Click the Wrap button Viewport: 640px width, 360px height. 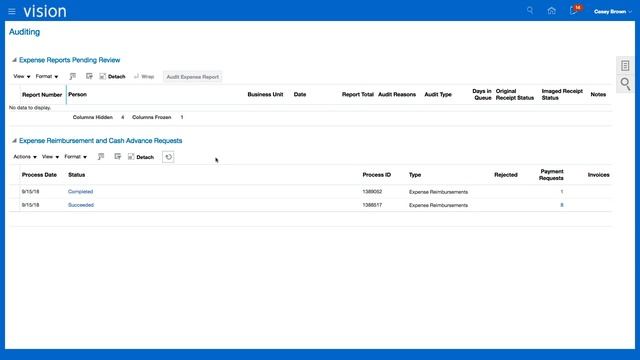pos(144,76)
